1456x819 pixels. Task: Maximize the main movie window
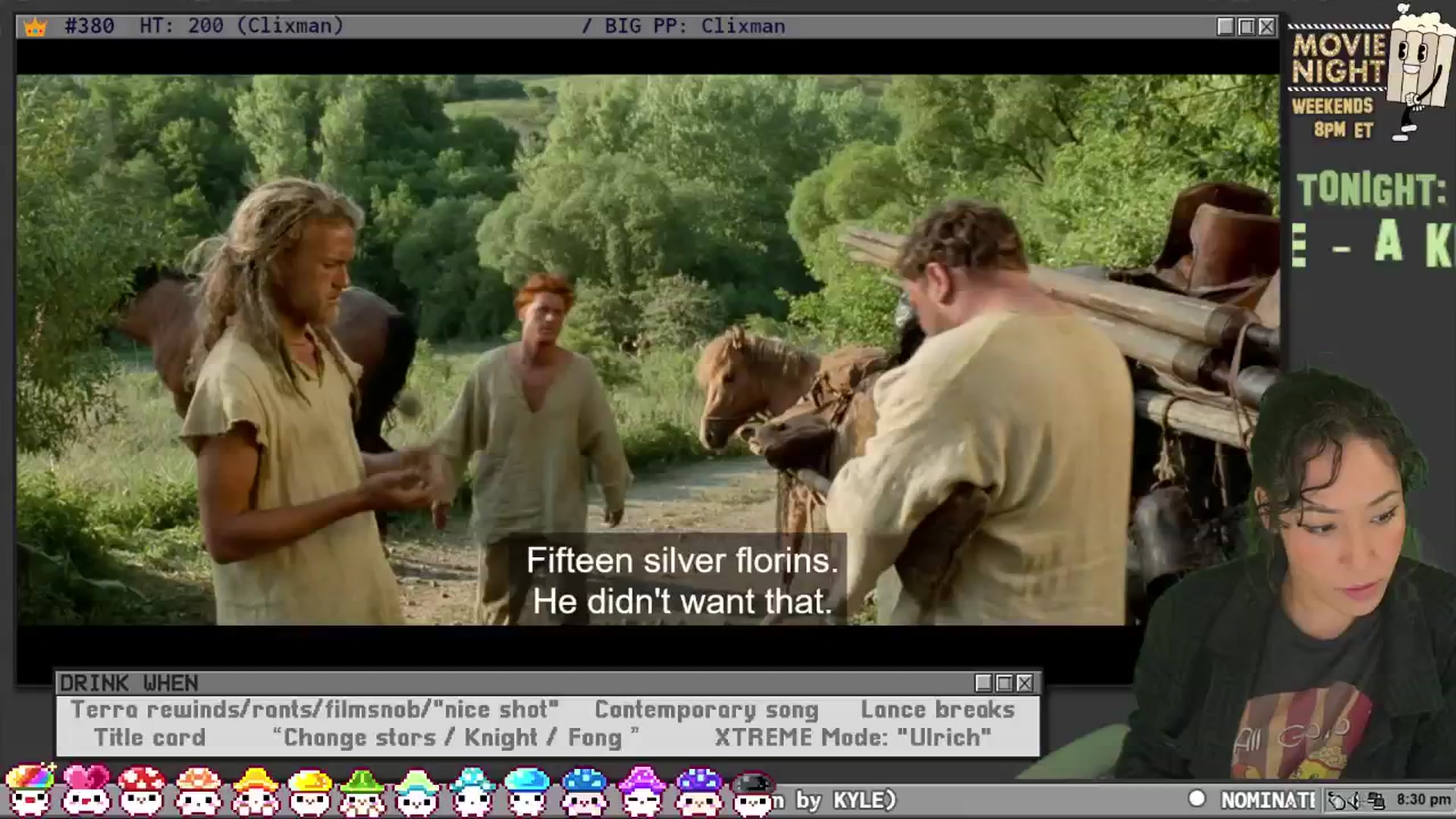pyautogui.click(x=1246, y=27)
